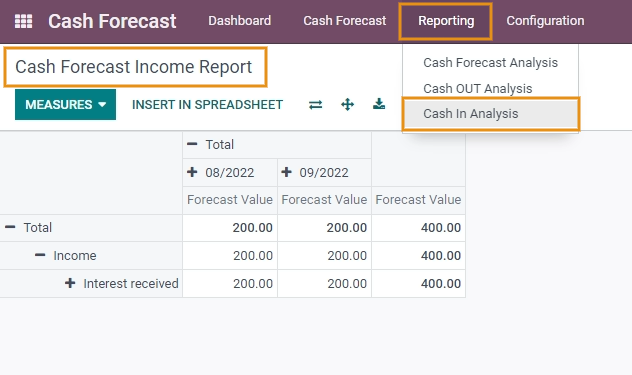632x375 pixels.
Task: Click INSERT IN SPREADSHEET button
Action: (x=207, y=105)
